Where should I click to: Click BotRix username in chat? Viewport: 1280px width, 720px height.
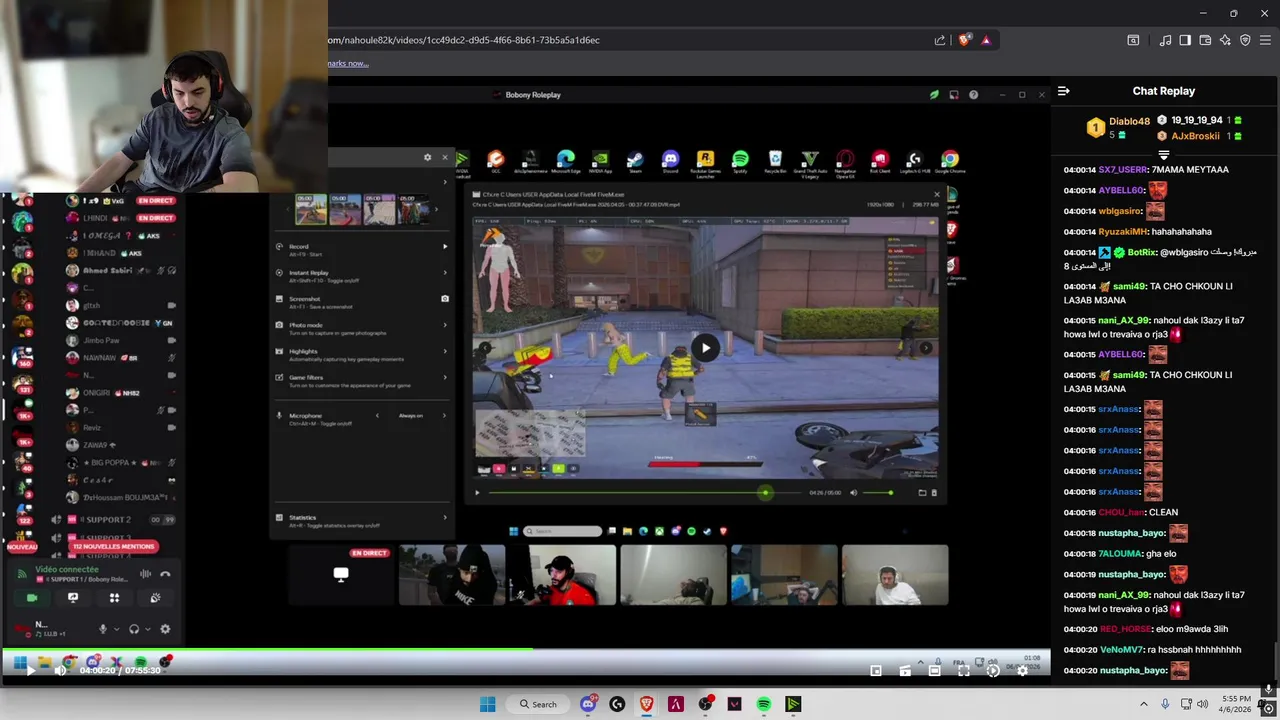click(1141, 253)
